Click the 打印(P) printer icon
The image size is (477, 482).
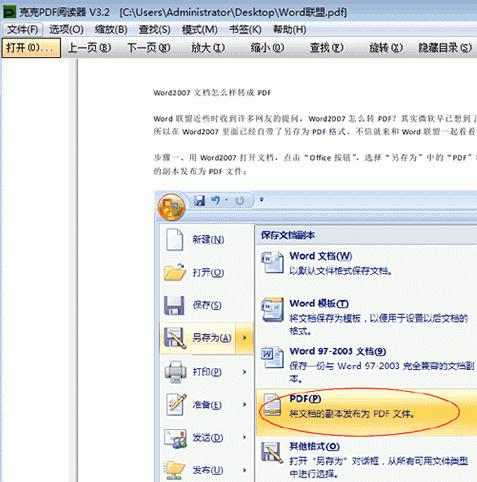tap(175, 371)
